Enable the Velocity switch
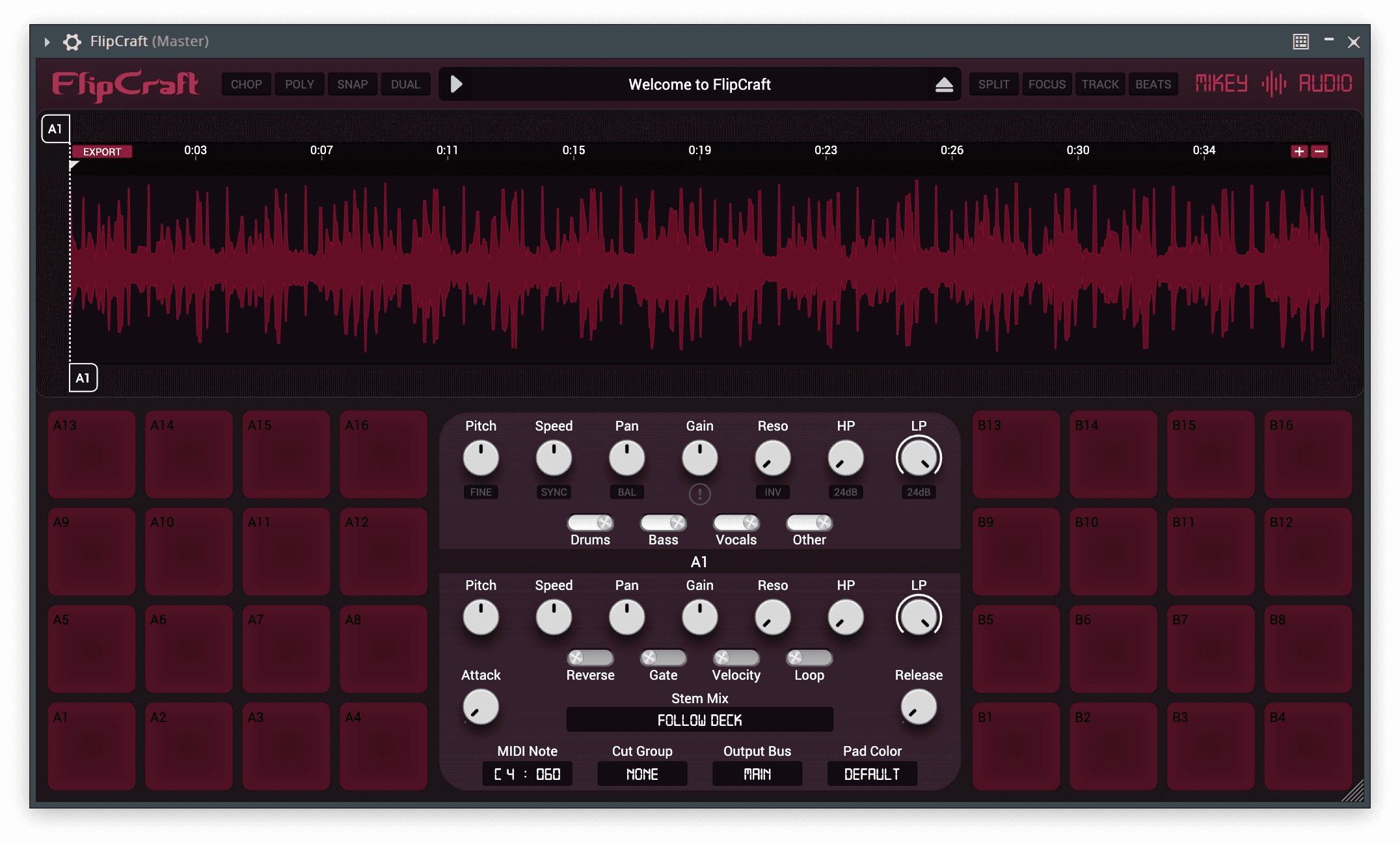The height and width of the screenshot is (843, 1400). click(736, 658)
